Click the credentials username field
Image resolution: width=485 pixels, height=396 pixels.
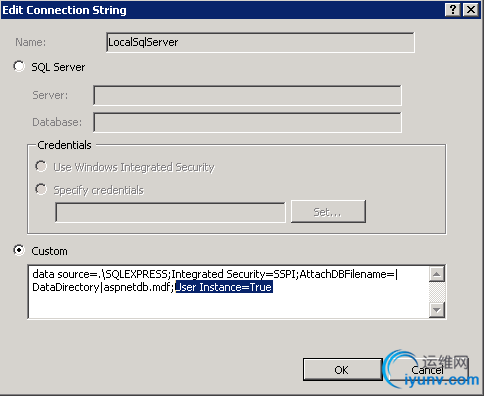170,212
